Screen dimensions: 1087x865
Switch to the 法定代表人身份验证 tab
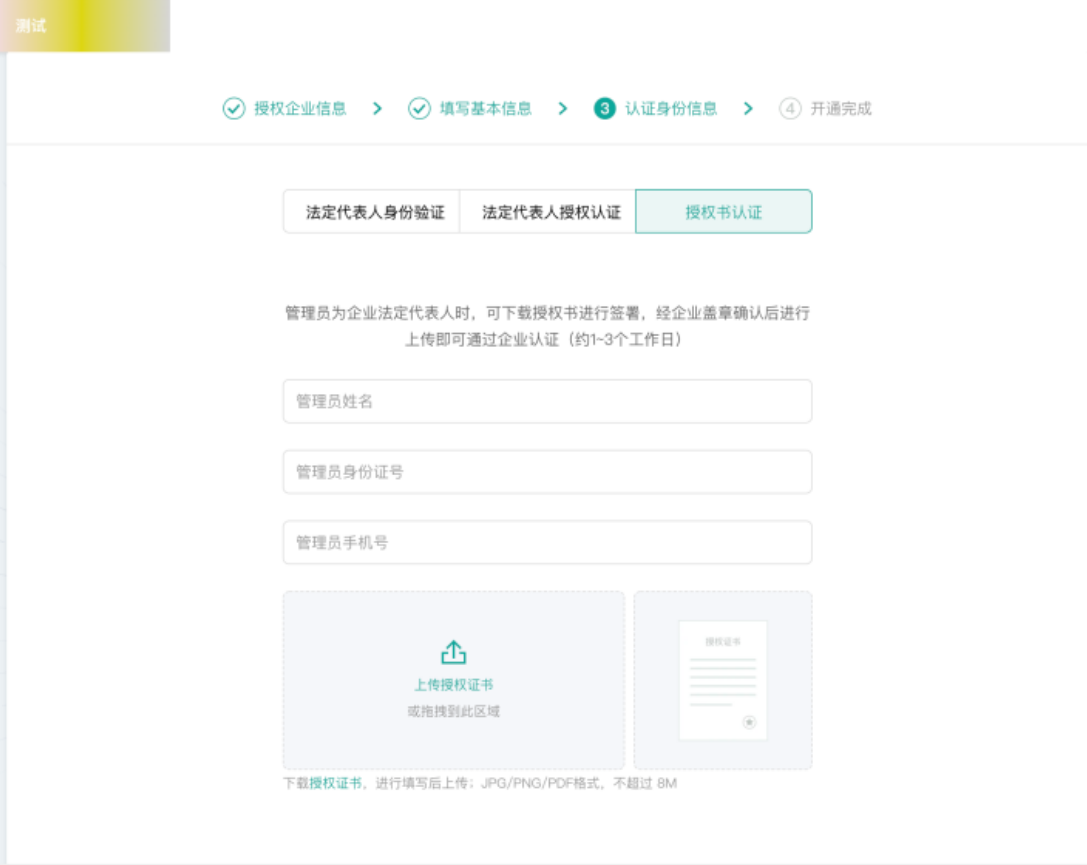click(x=372, y=211)
